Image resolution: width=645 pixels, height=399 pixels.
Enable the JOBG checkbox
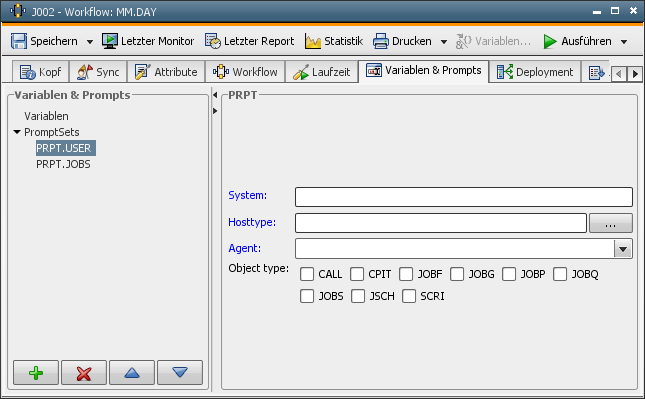tap(457, 274)
